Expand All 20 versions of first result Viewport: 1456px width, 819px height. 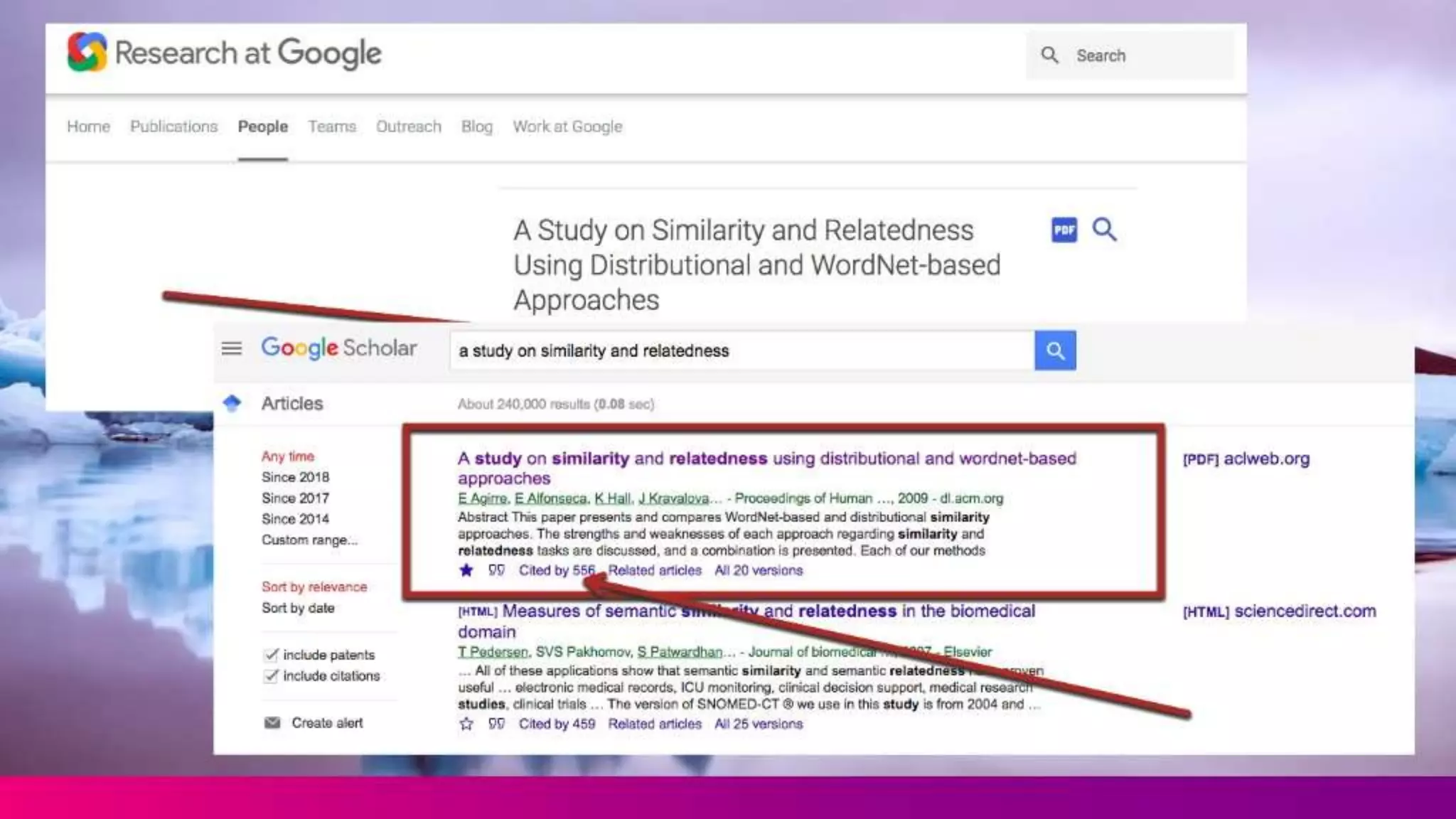coord(759,570)
